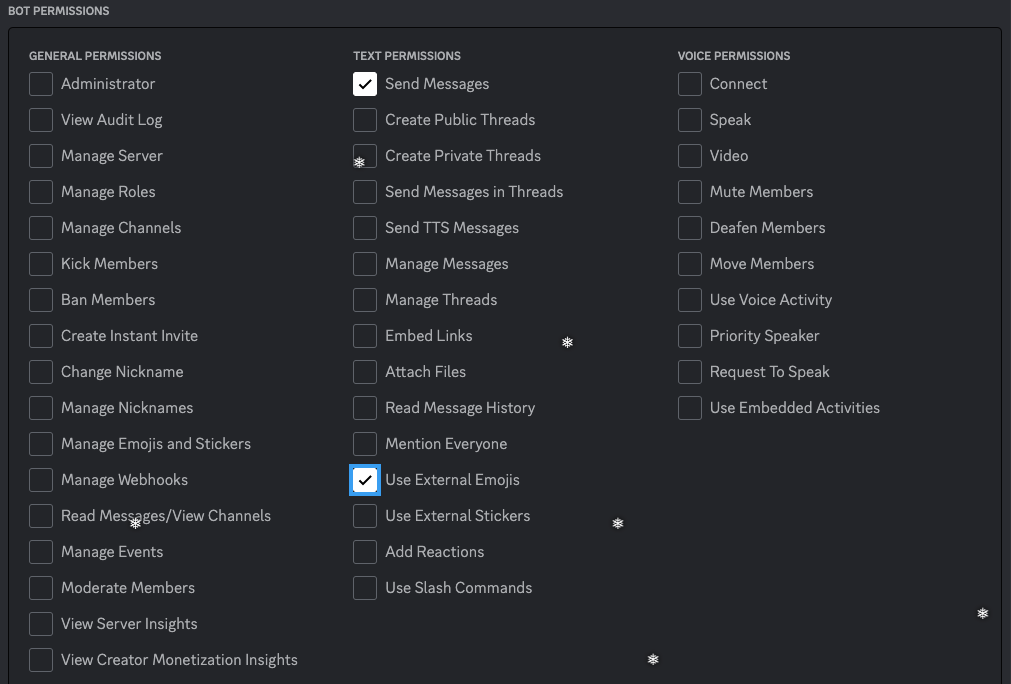The image size is (1011, 684).
Task: Toggle Manage Webhooks on
Action: [40, 480]
